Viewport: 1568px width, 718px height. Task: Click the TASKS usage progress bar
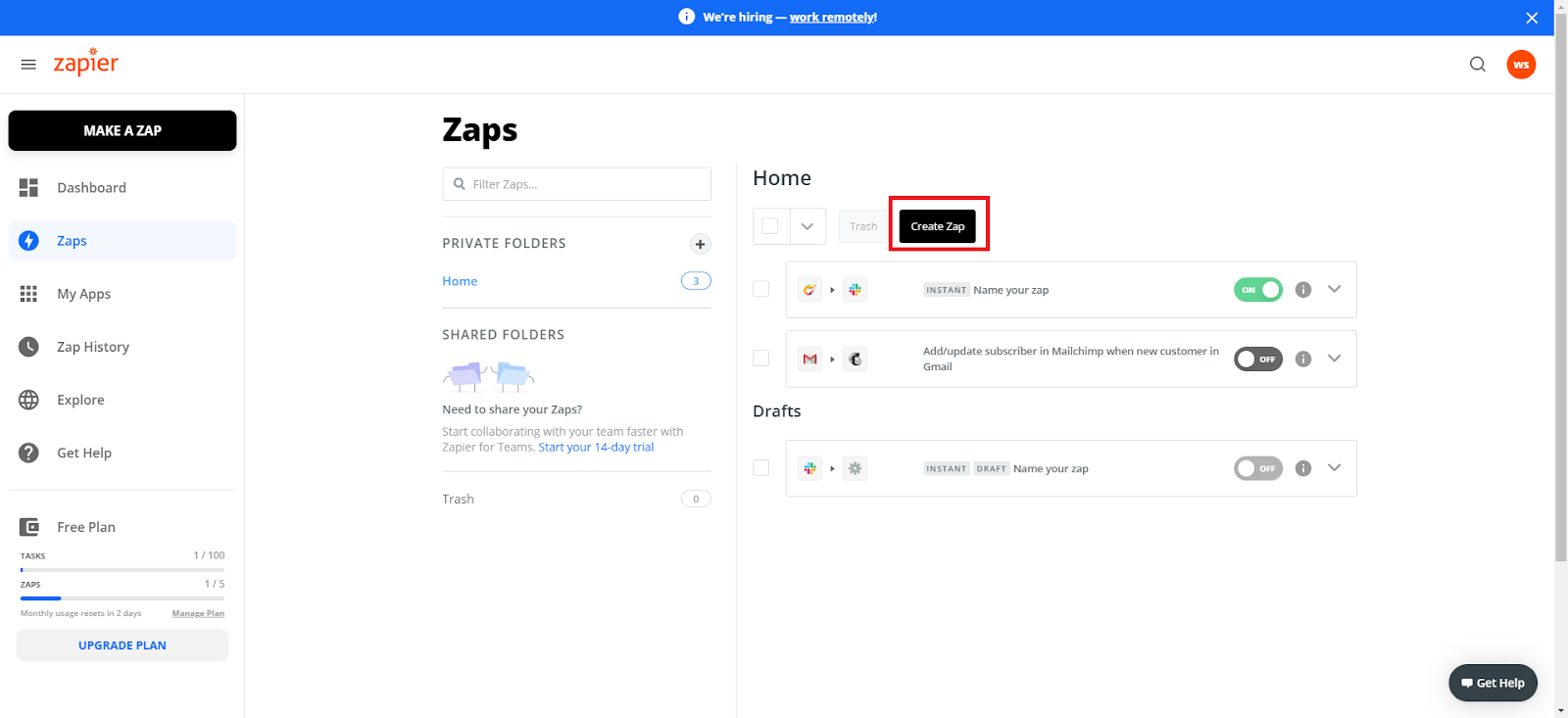[x=122, y=569]
